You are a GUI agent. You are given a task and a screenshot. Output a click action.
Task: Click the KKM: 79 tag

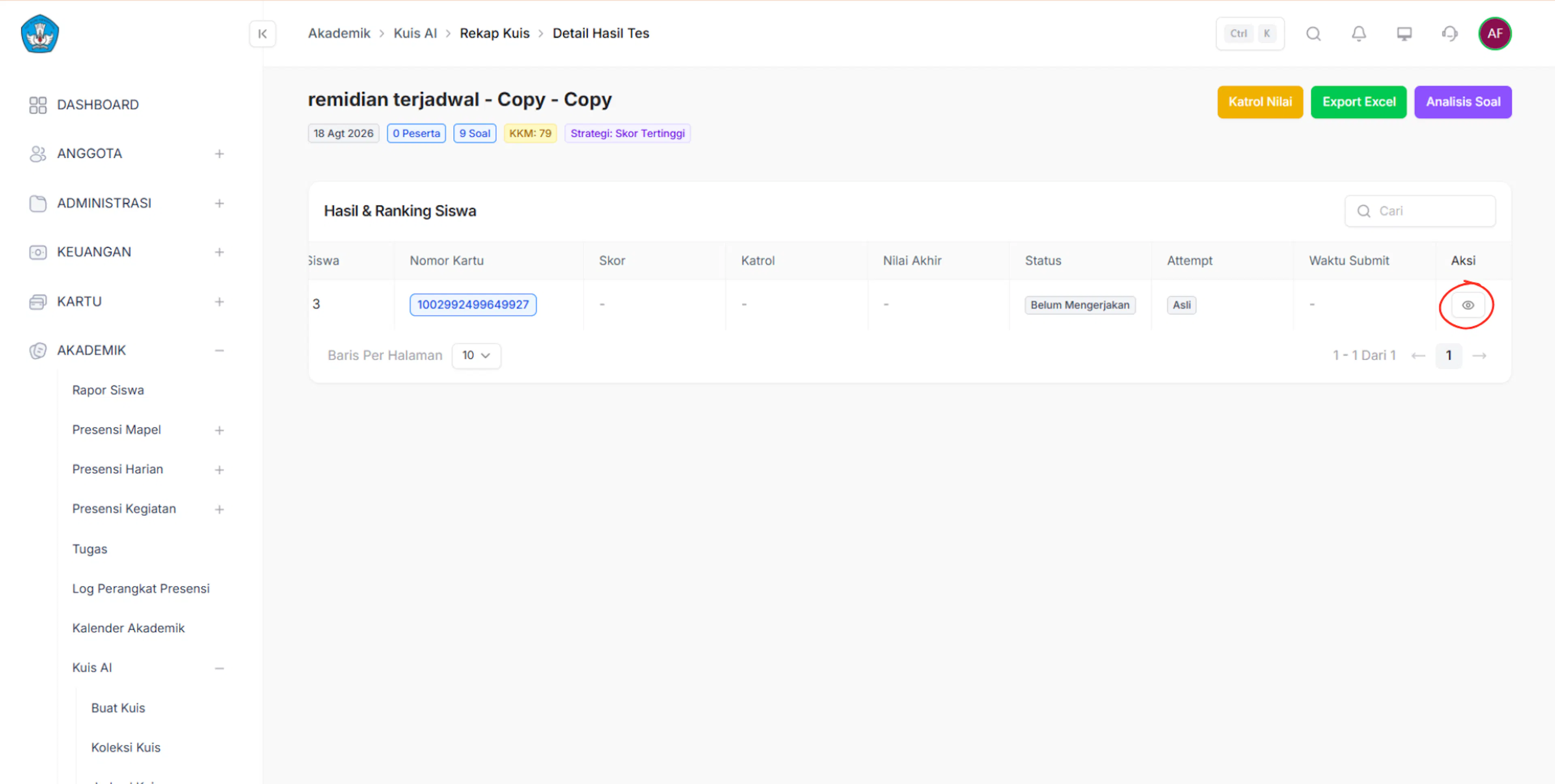(x=530, y=134)
